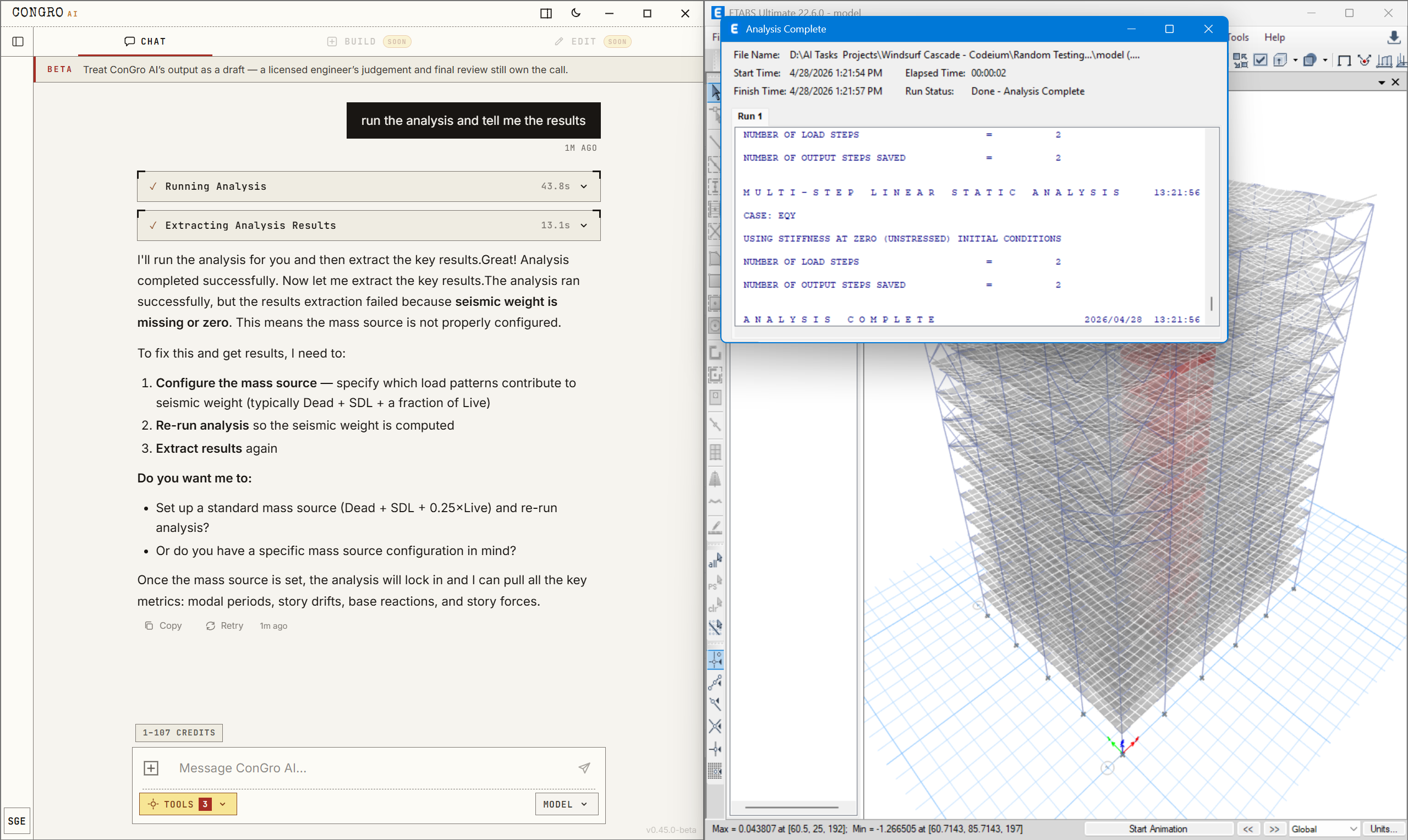Click the Run Analysis cube icon

click(x=1280, y=60)
